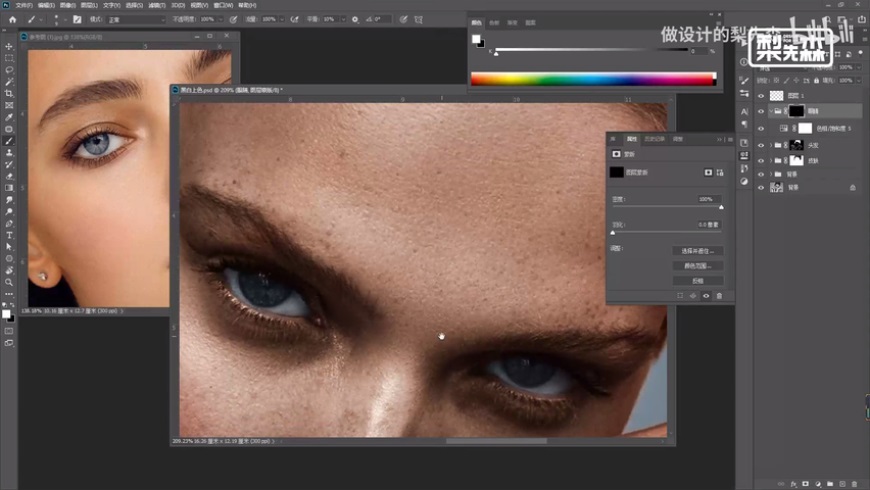The image size is (870, 490).
Task: Click the trash icon in Properties panel
Action: [x=718, y=296]
